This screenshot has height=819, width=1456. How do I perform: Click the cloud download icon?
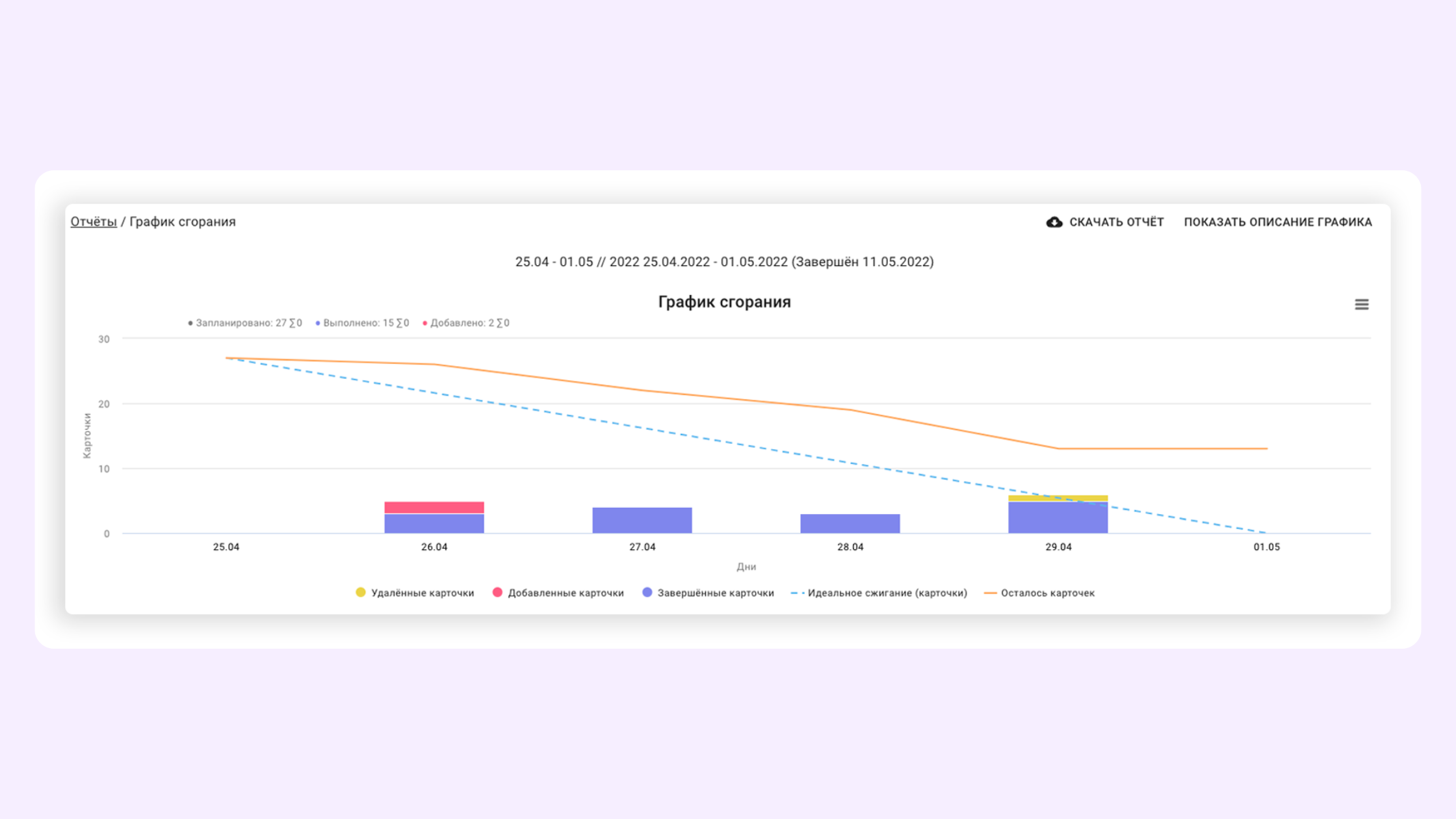tap(1054, 222)
